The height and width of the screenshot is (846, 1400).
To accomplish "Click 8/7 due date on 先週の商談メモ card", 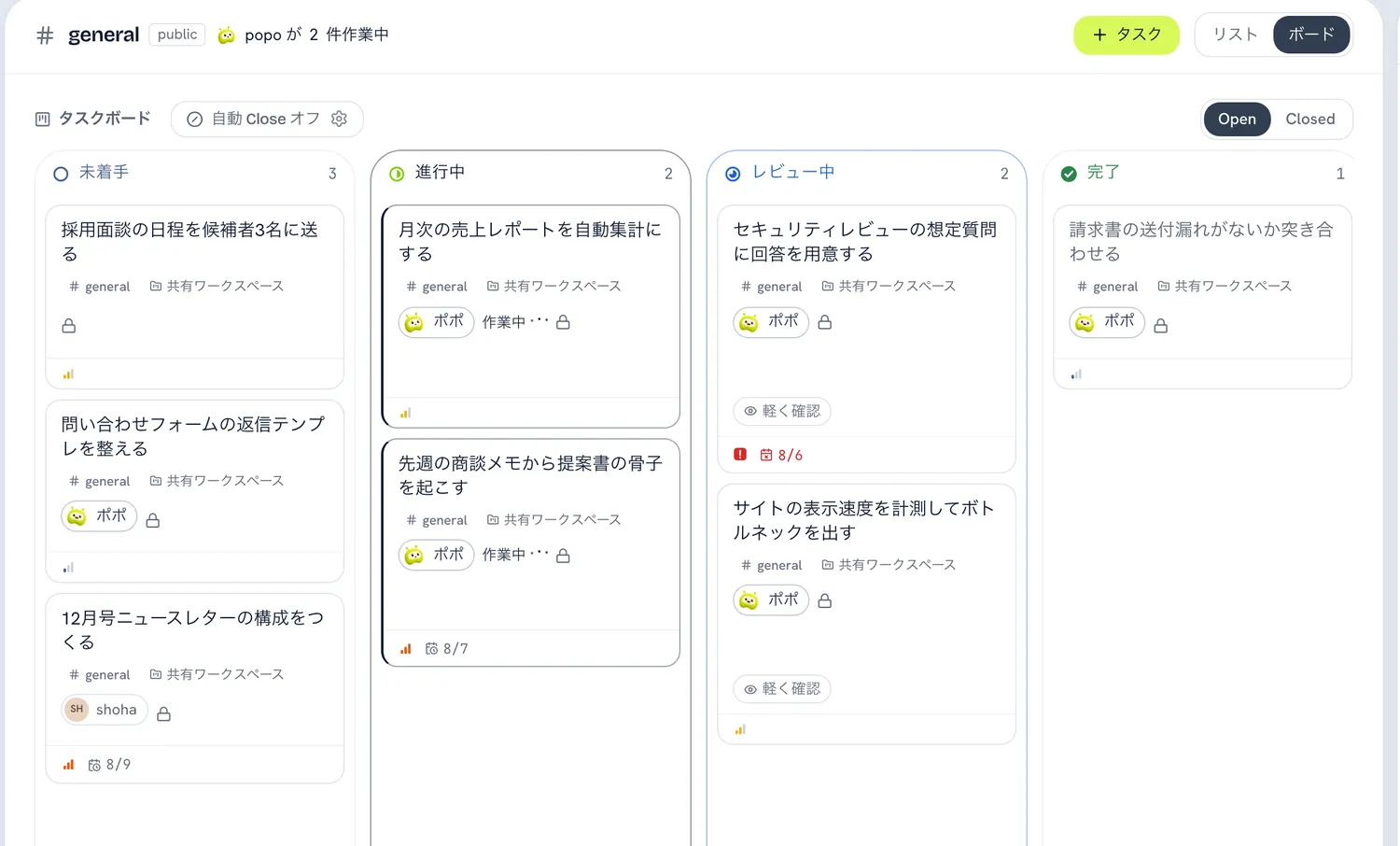I will tap(446, 649).
